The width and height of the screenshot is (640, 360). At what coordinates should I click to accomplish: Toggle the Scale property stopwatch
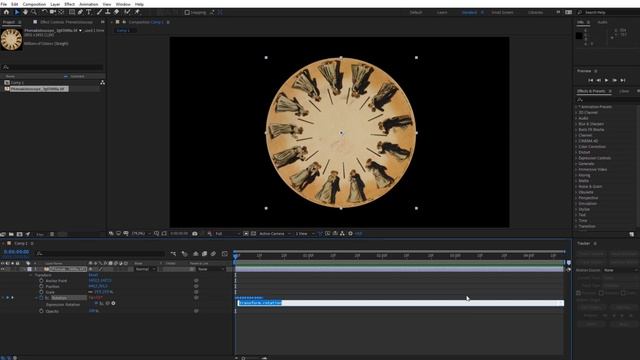41,292
